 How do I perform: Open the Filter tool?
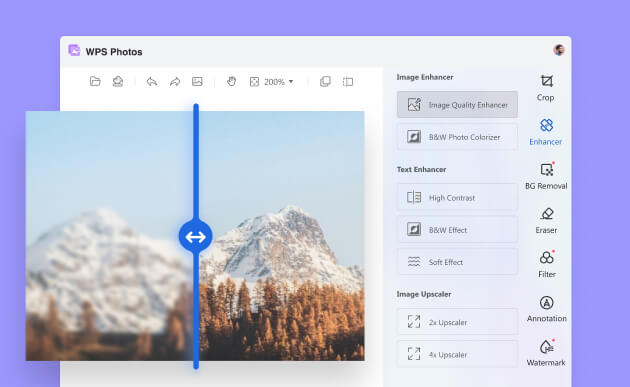tap(546, 264)
